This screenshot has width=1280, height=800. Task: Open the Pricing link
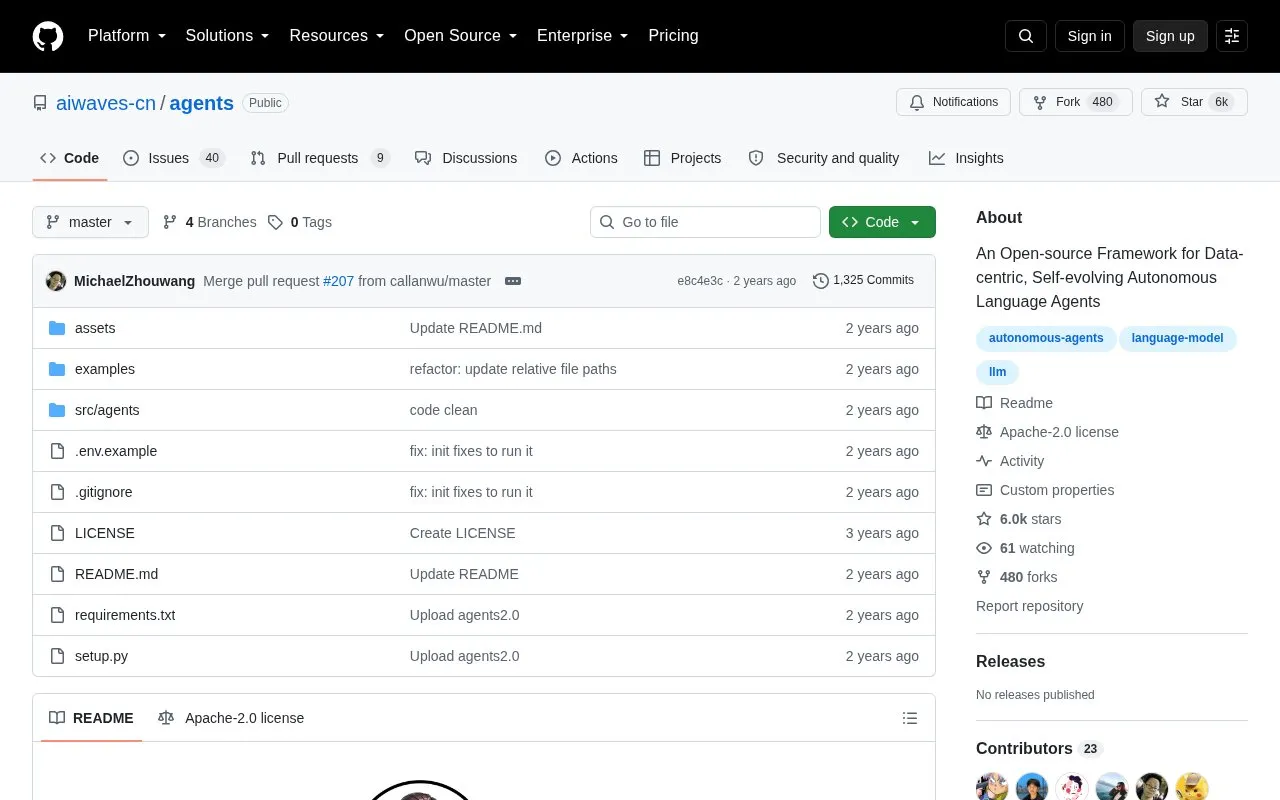pos(673,36)
